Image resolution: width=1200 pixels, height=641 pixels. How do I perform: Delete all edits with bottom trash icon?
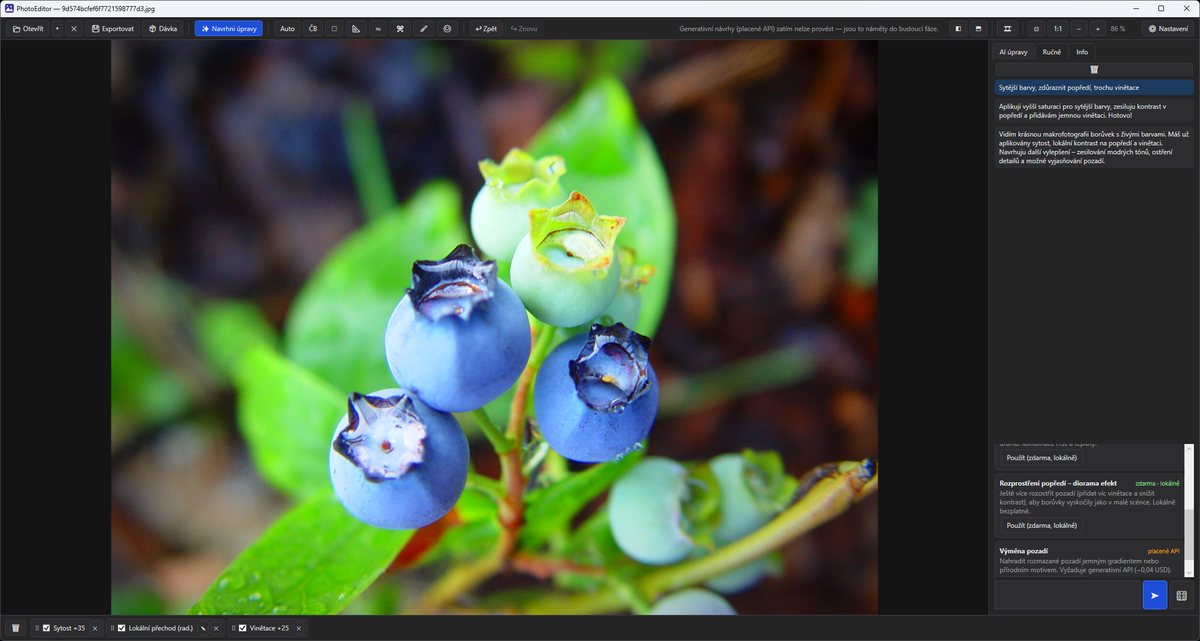15,628
